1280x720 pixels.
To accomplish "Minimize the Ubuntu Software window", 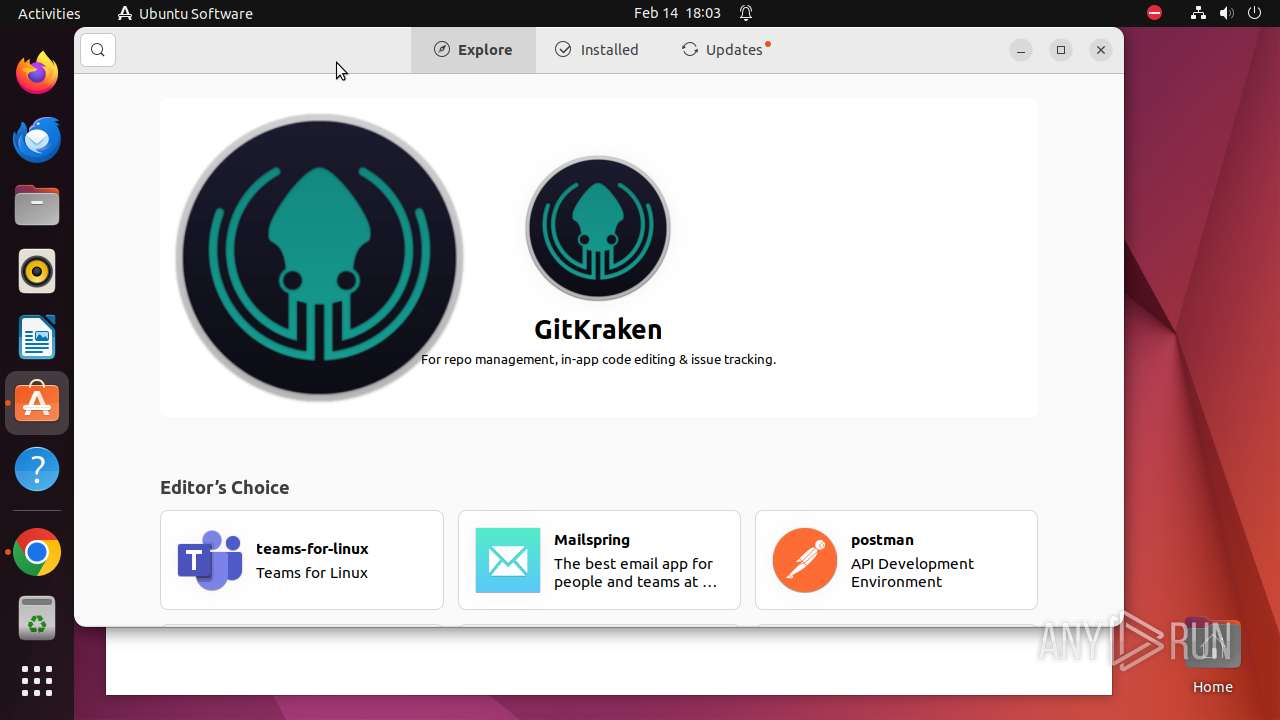I will (x=1020, y=50).
